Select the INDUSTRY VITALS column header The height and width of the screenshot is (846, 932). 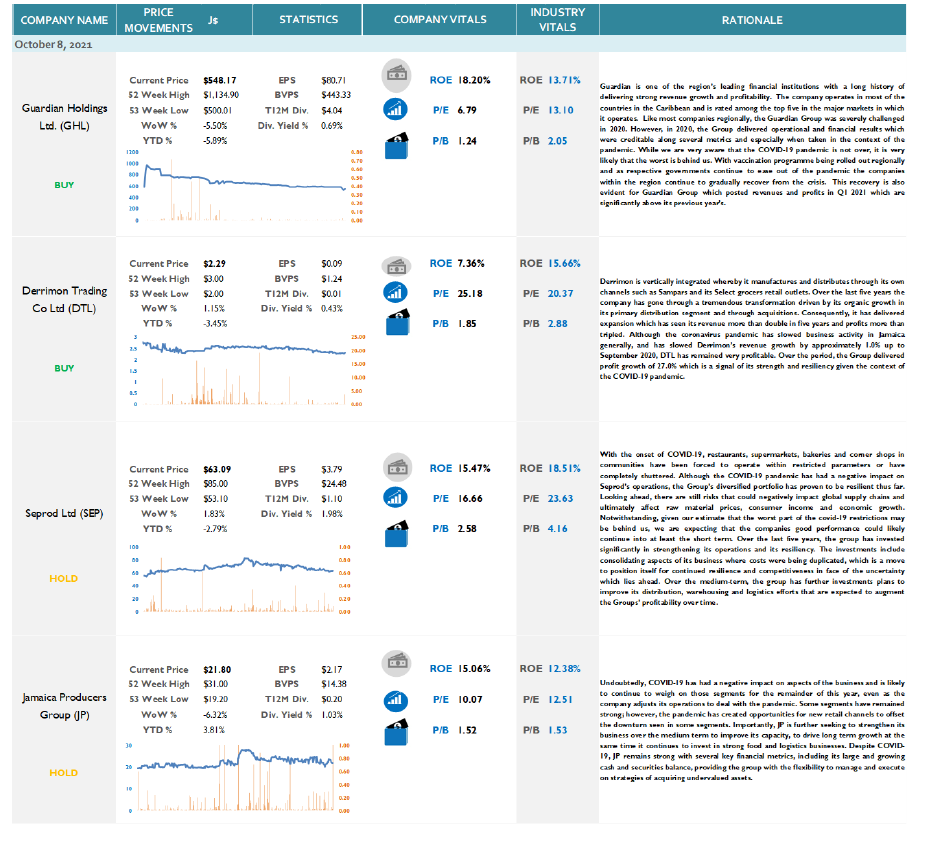coord(558,20)
